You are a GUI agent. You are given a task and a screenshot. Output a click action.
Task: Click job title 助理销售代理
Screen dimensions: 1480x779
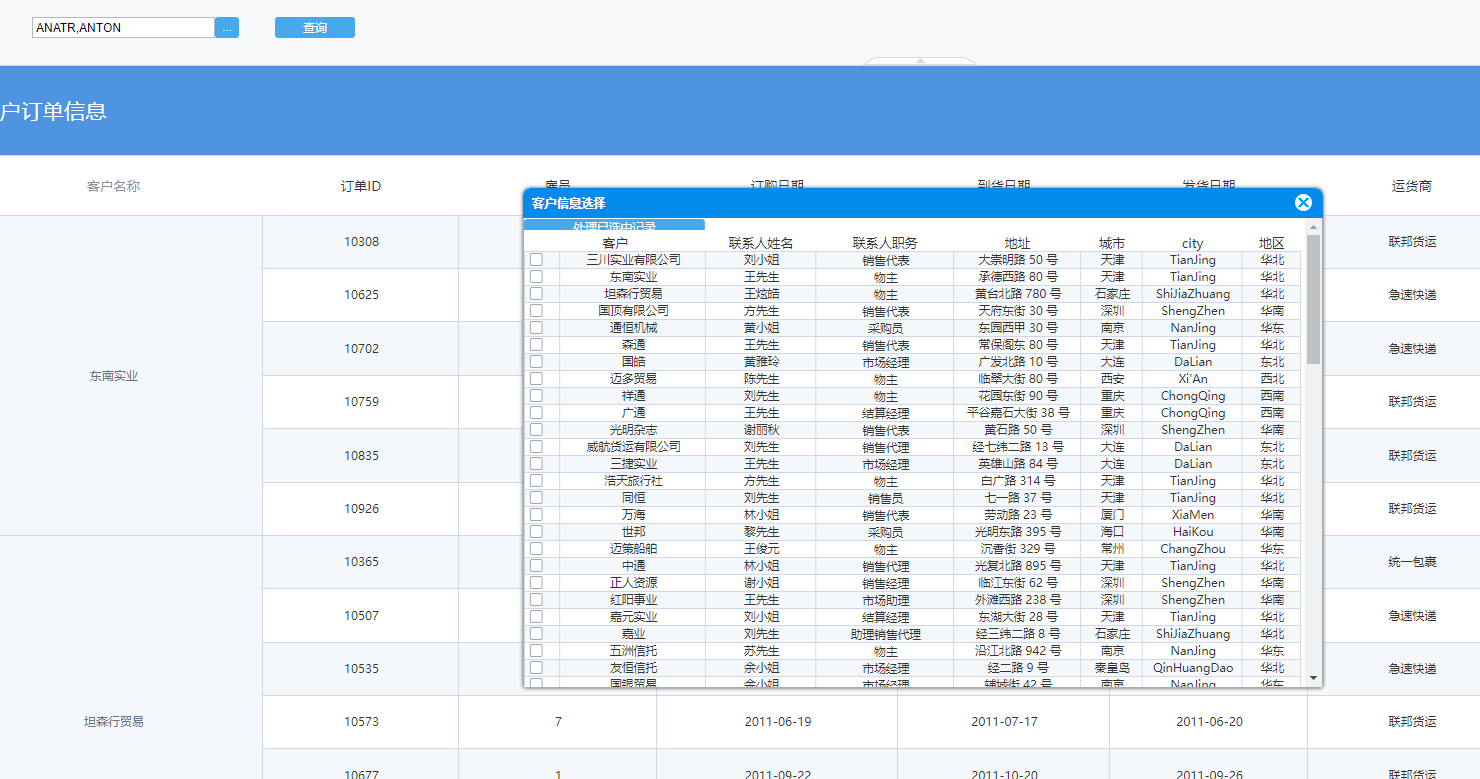(x=885, y=634)
